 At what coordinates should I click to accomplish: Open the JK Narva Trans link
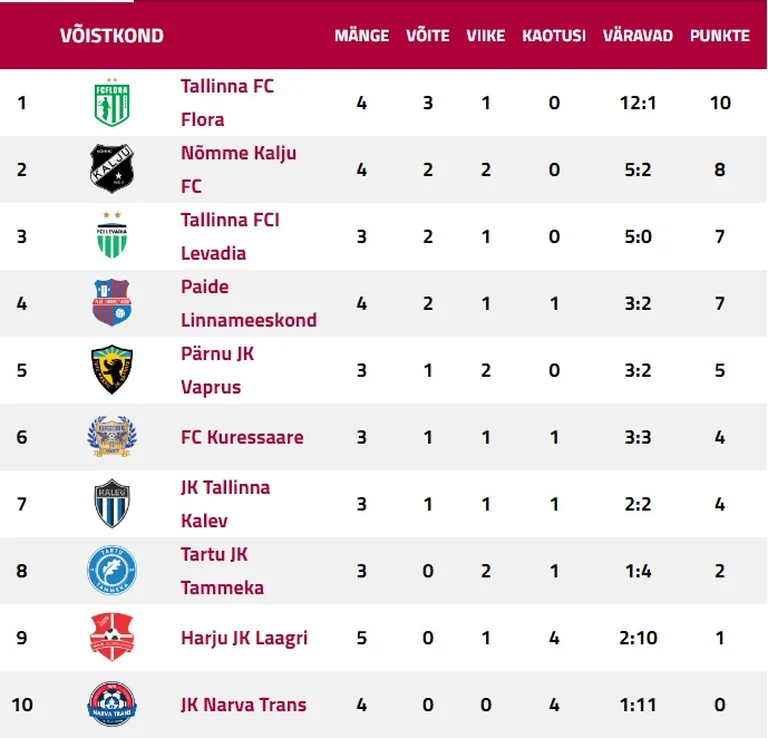(x=243, y=705)
